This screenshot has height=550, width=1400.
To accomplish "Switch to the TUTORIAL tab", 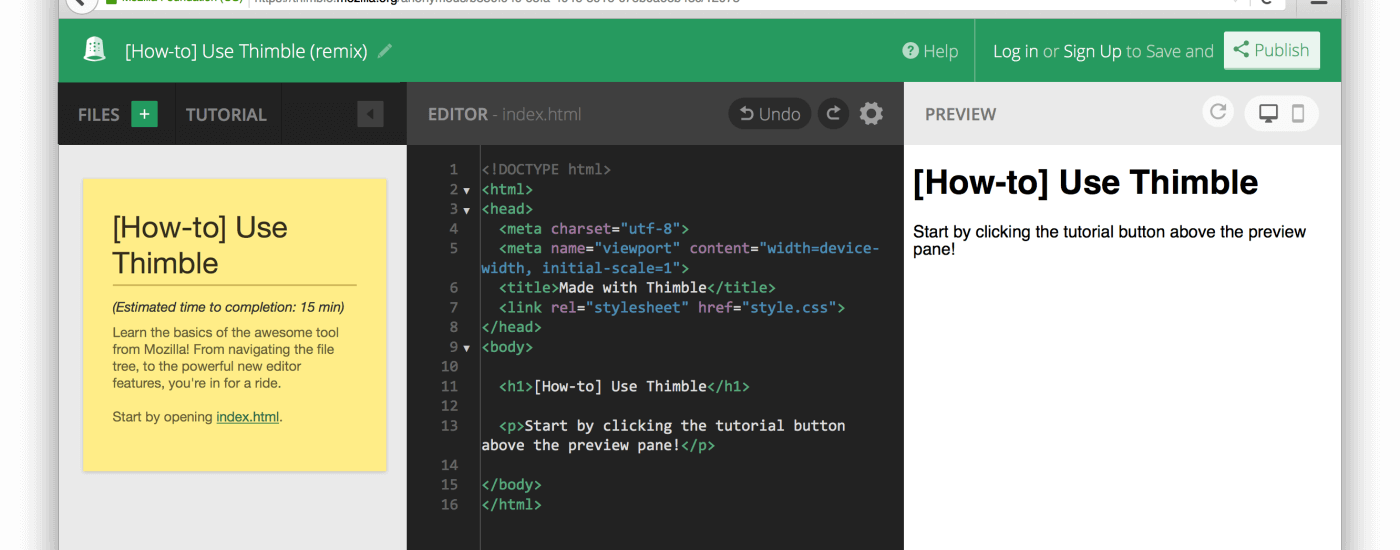I will [x=226, y=114].
